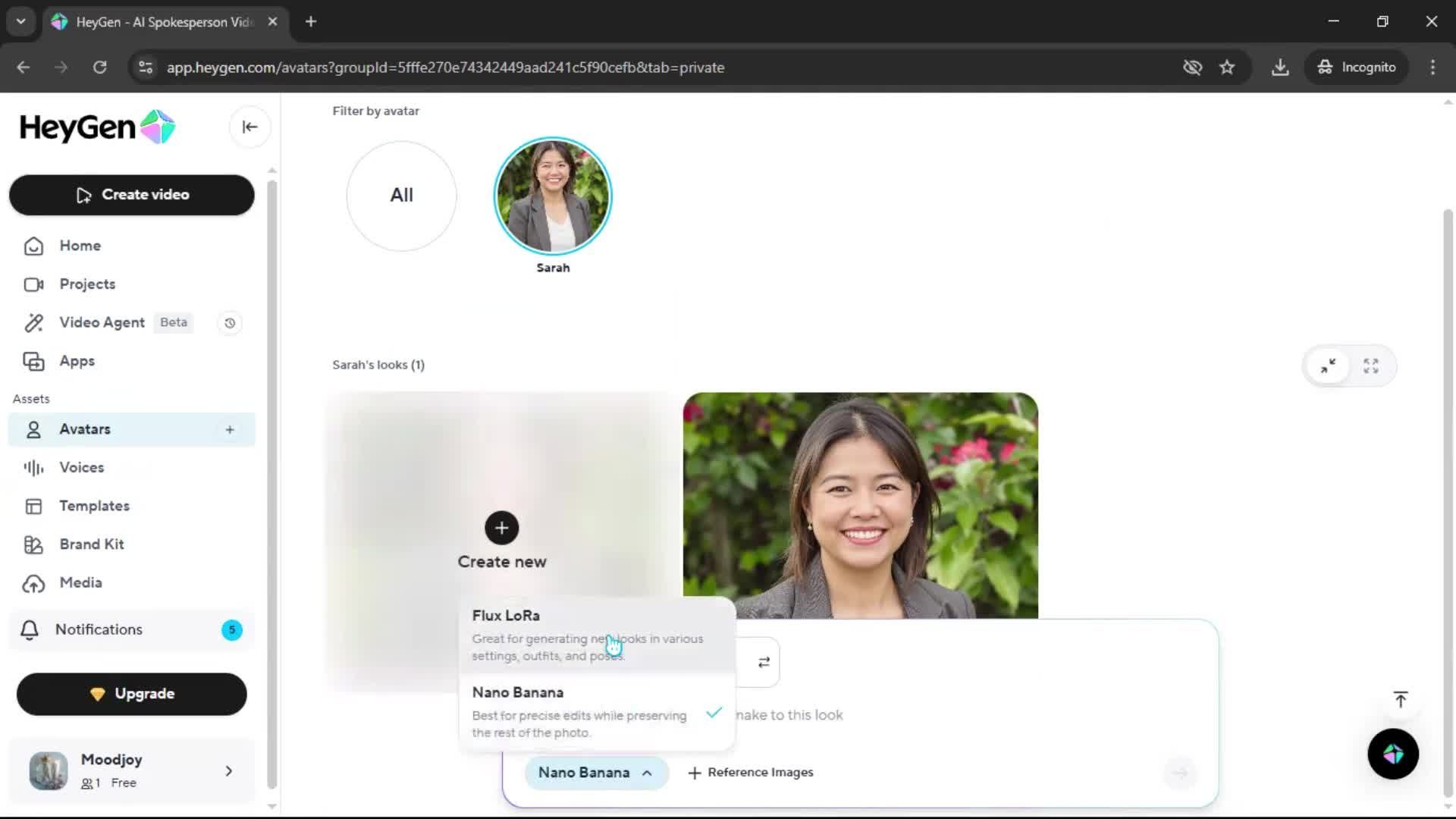
Task: Select the All avatar filter circle
Action: click(x=401, y=196)
